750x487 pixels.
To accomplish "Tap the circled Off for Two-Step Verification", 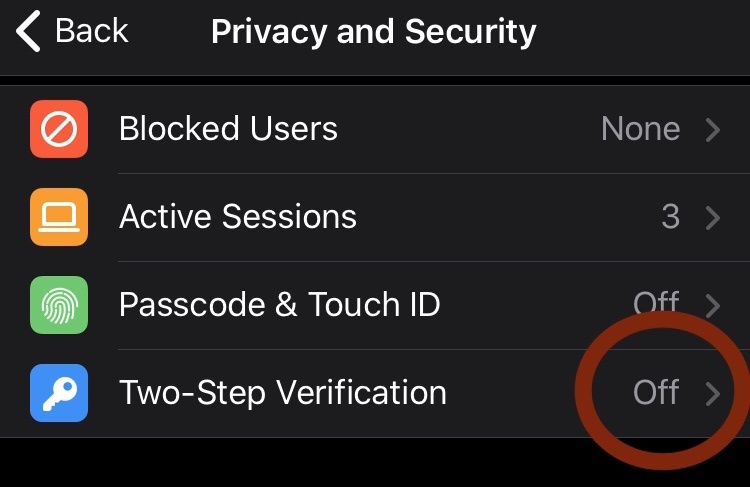I will (656, 392).
